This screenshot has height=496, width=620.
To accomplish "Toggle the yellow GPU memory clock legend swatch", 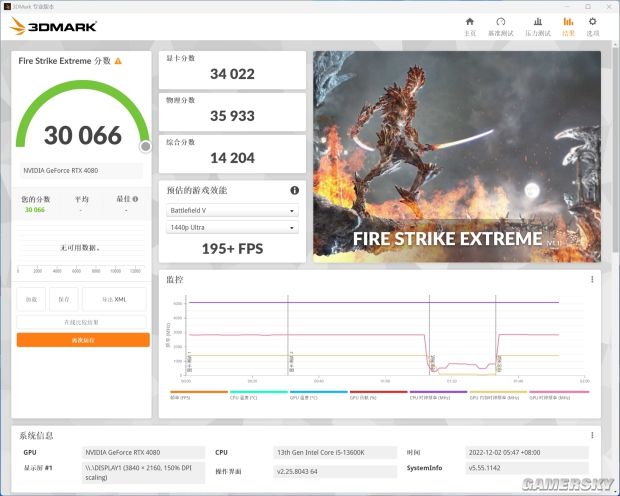I will [x=498, y=392].
